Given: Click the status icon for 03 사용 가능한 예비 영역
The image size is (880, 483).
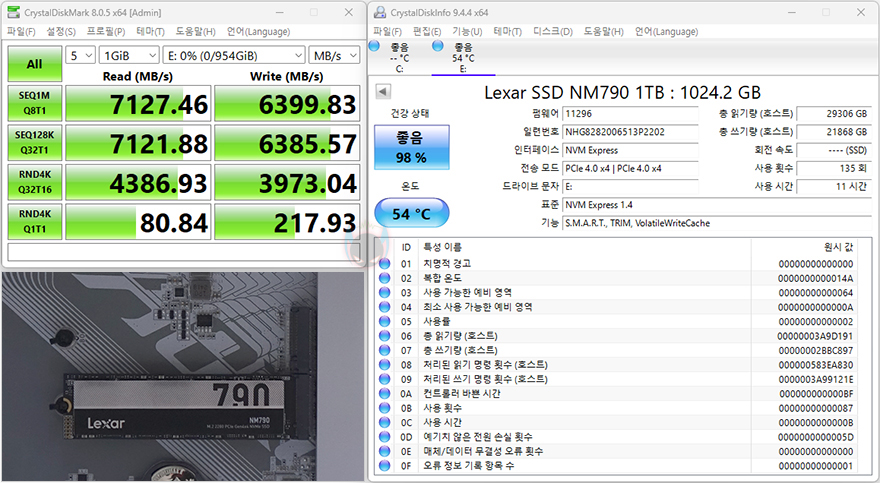Looking at the screenshot, I should point(384,292).
